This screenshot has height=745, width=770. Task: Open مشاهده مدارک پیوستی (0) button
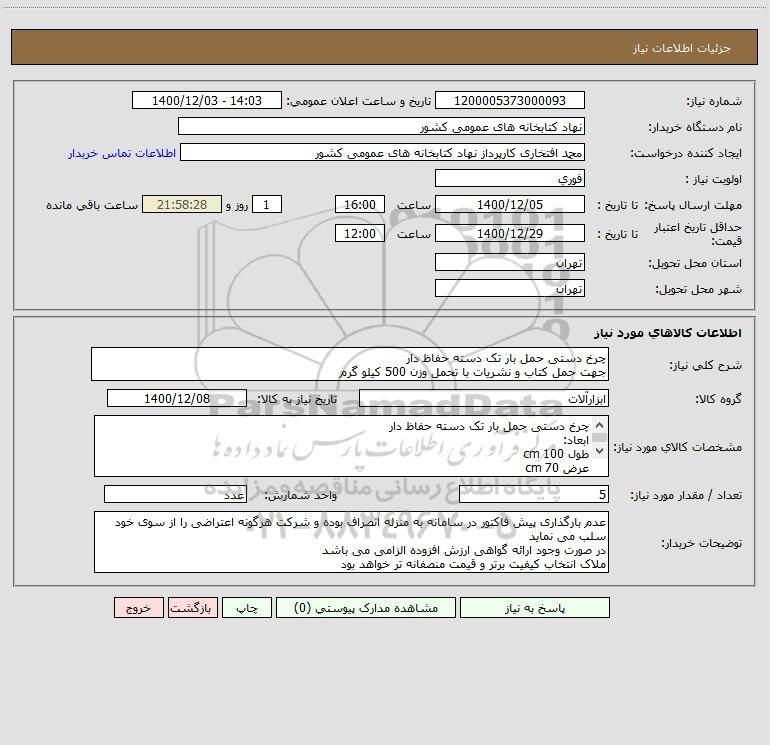click(x=366, y=608)
